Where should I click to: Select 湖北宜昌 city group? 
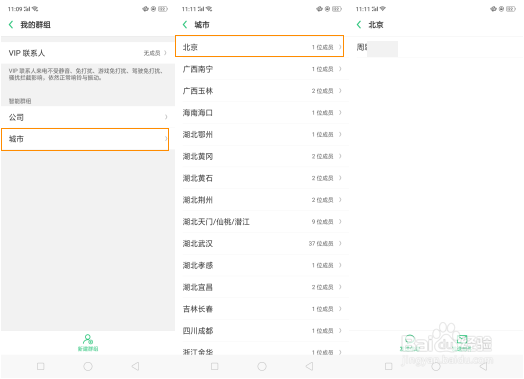(x=262, y=287)
